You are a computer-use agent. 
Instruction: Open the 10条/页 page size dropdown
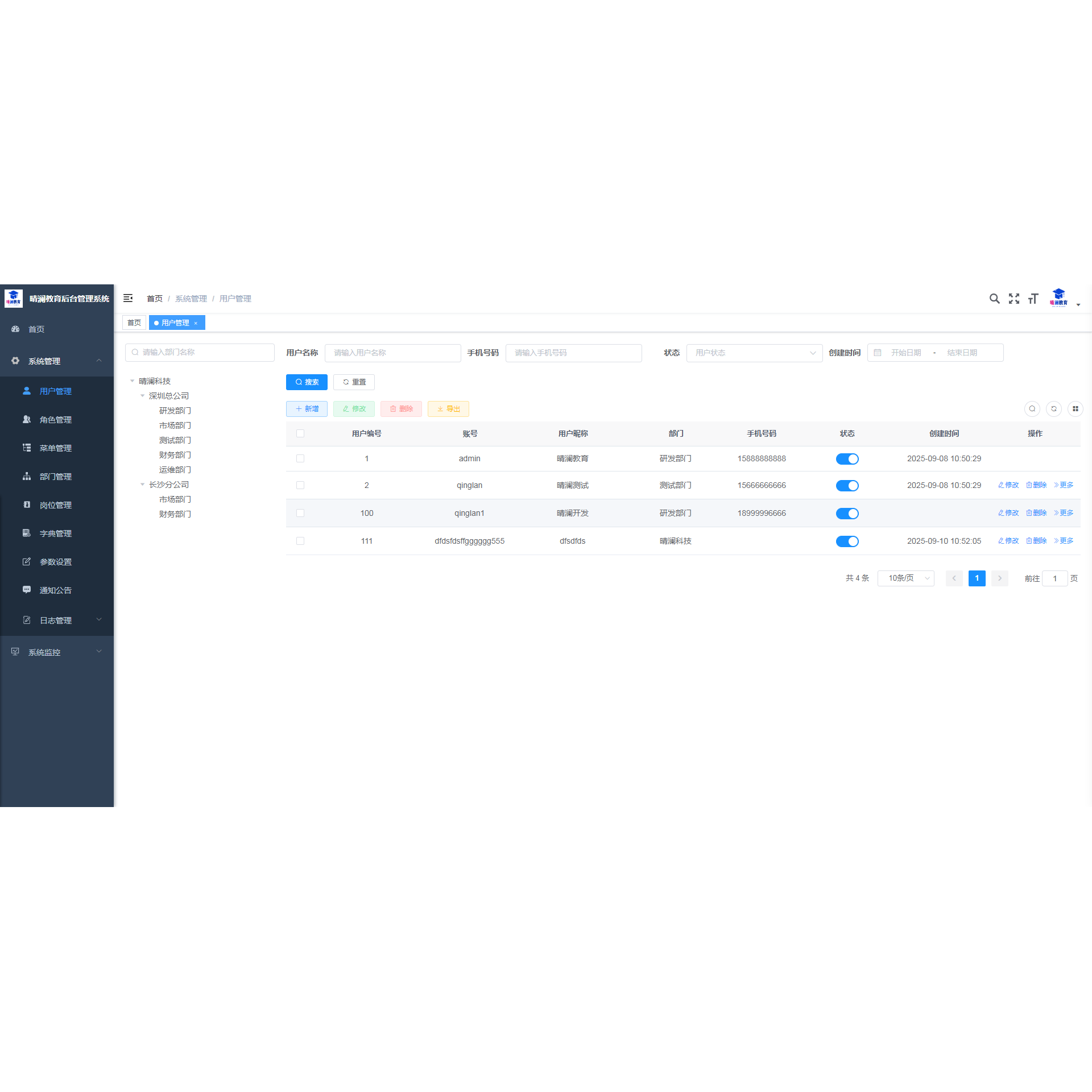(x=905, y=578)
